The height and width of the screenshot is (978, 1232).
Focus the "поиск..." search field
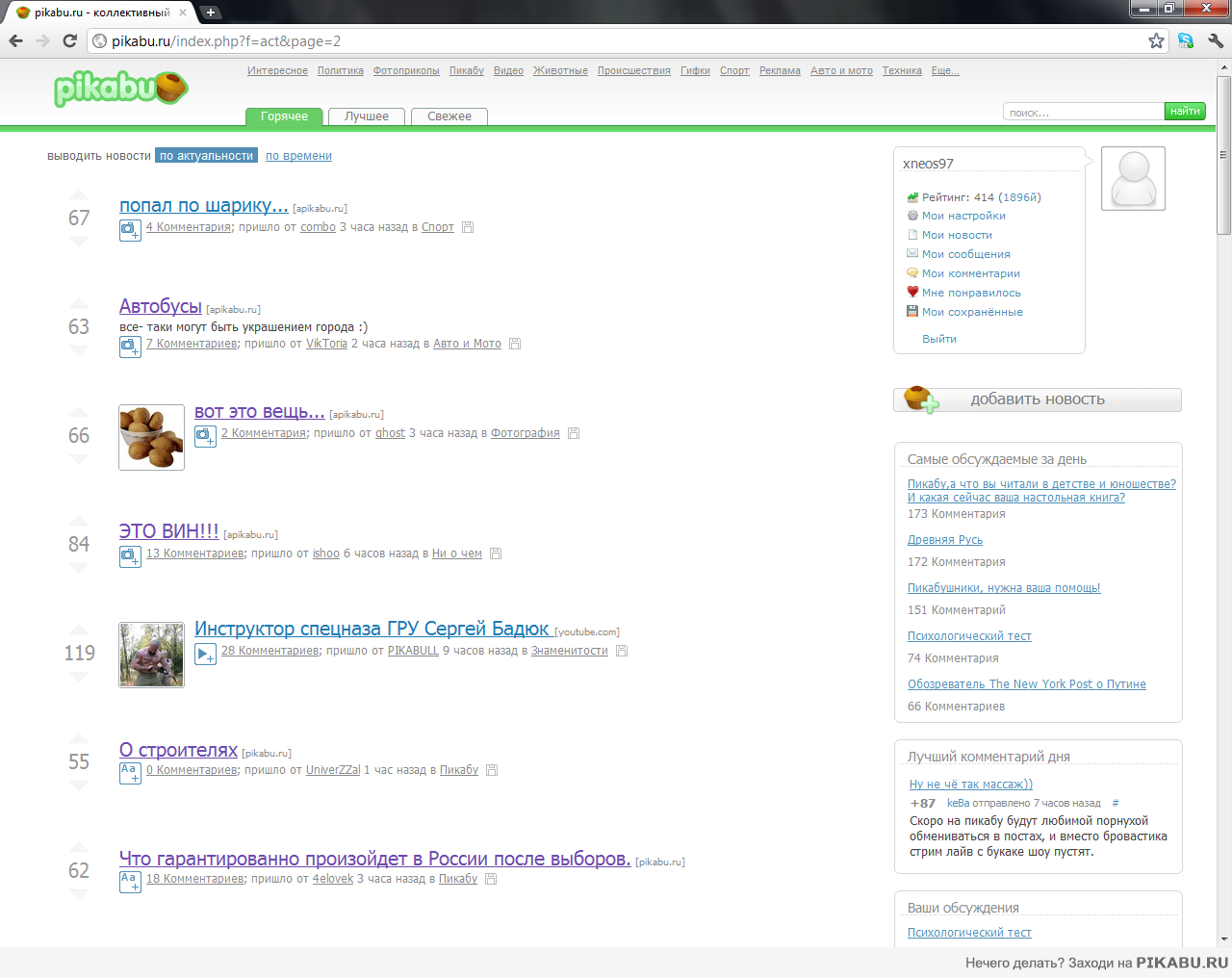point(1083,112)
